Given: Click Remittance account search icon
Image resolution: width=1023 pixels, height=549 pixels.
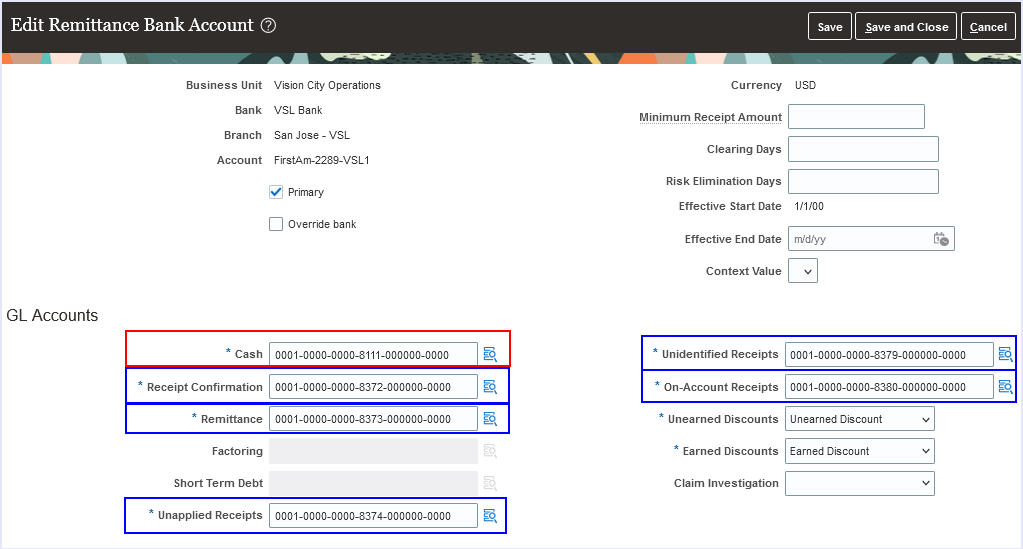Looking at the screenshot, I should coord(490,419).
